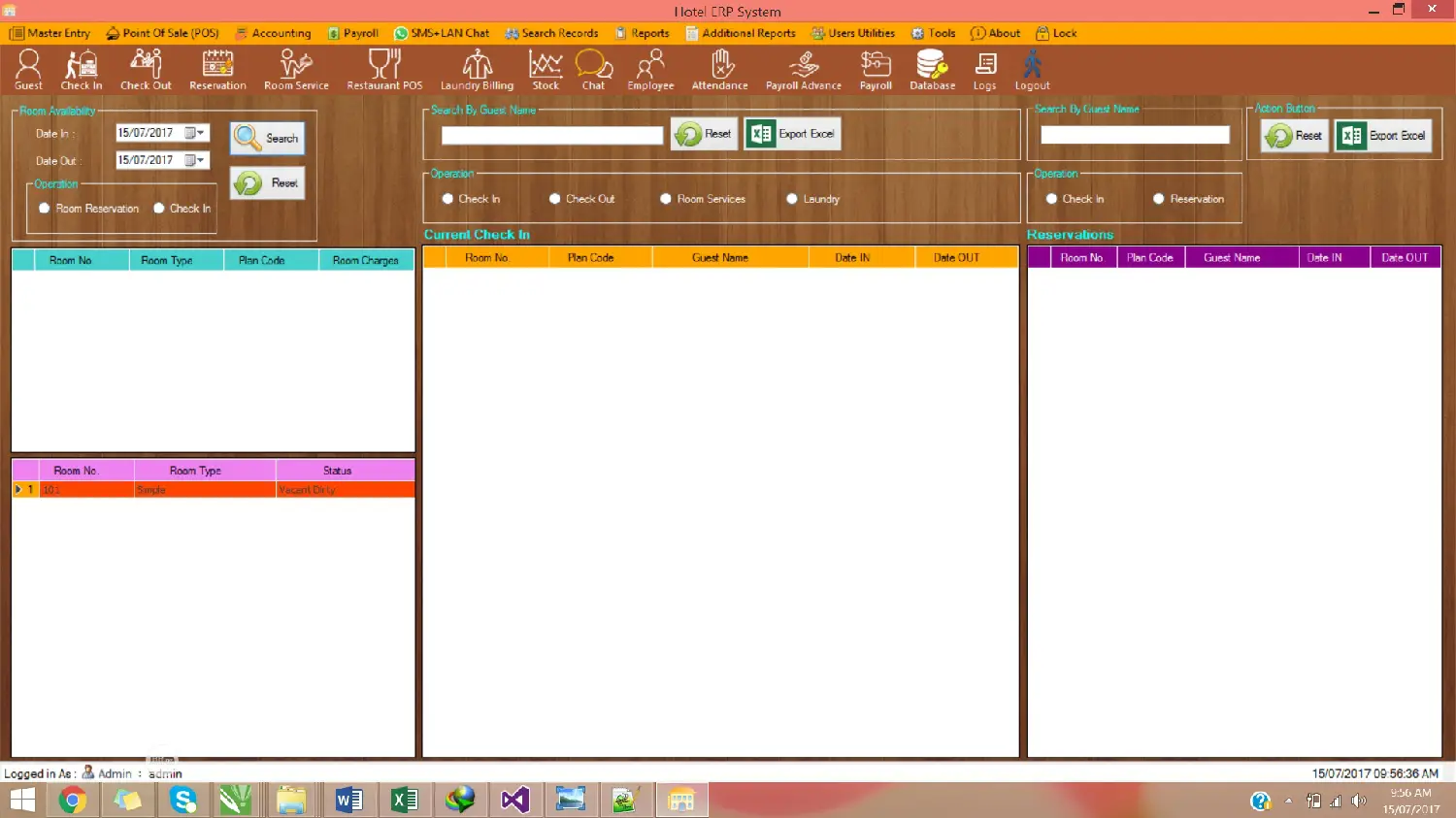Open Skype from the taskbar
This screenshot has width=1456, height=818.
coord(182,800)
